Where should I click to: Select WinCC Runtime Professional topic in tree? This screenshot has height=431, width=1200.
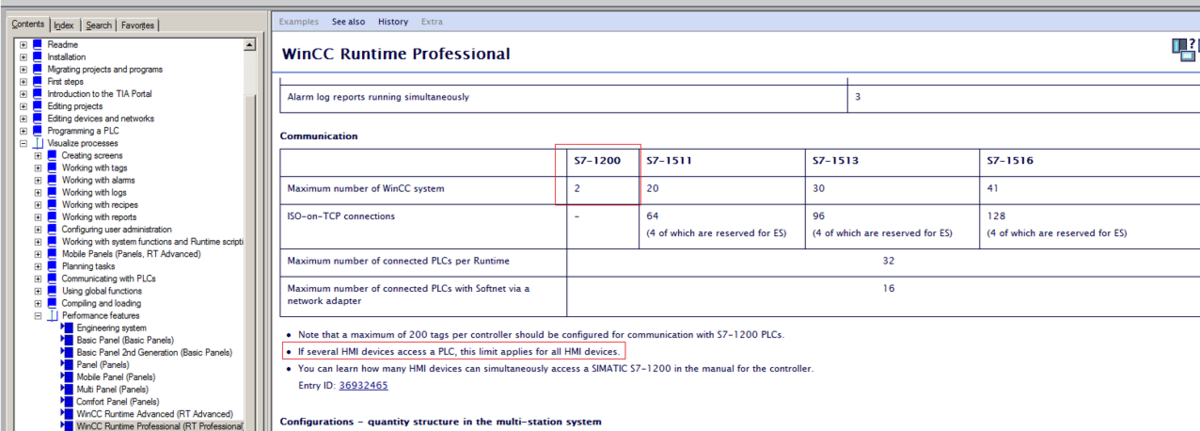[x=160, y=426]
